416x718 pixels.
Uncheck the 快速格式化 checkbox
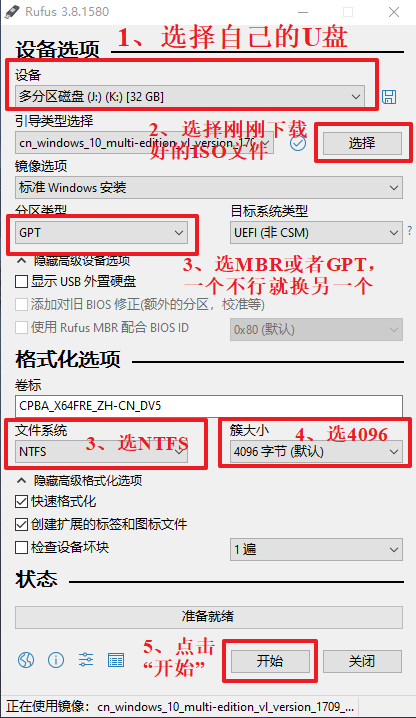click(x=22, y=501)
